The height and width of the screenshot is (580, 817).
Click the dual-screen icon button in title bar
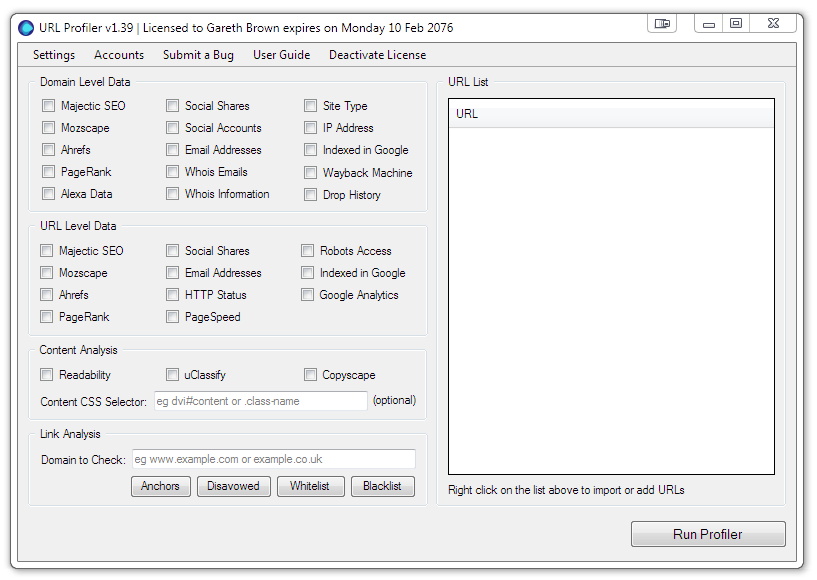tap(662, 23)
